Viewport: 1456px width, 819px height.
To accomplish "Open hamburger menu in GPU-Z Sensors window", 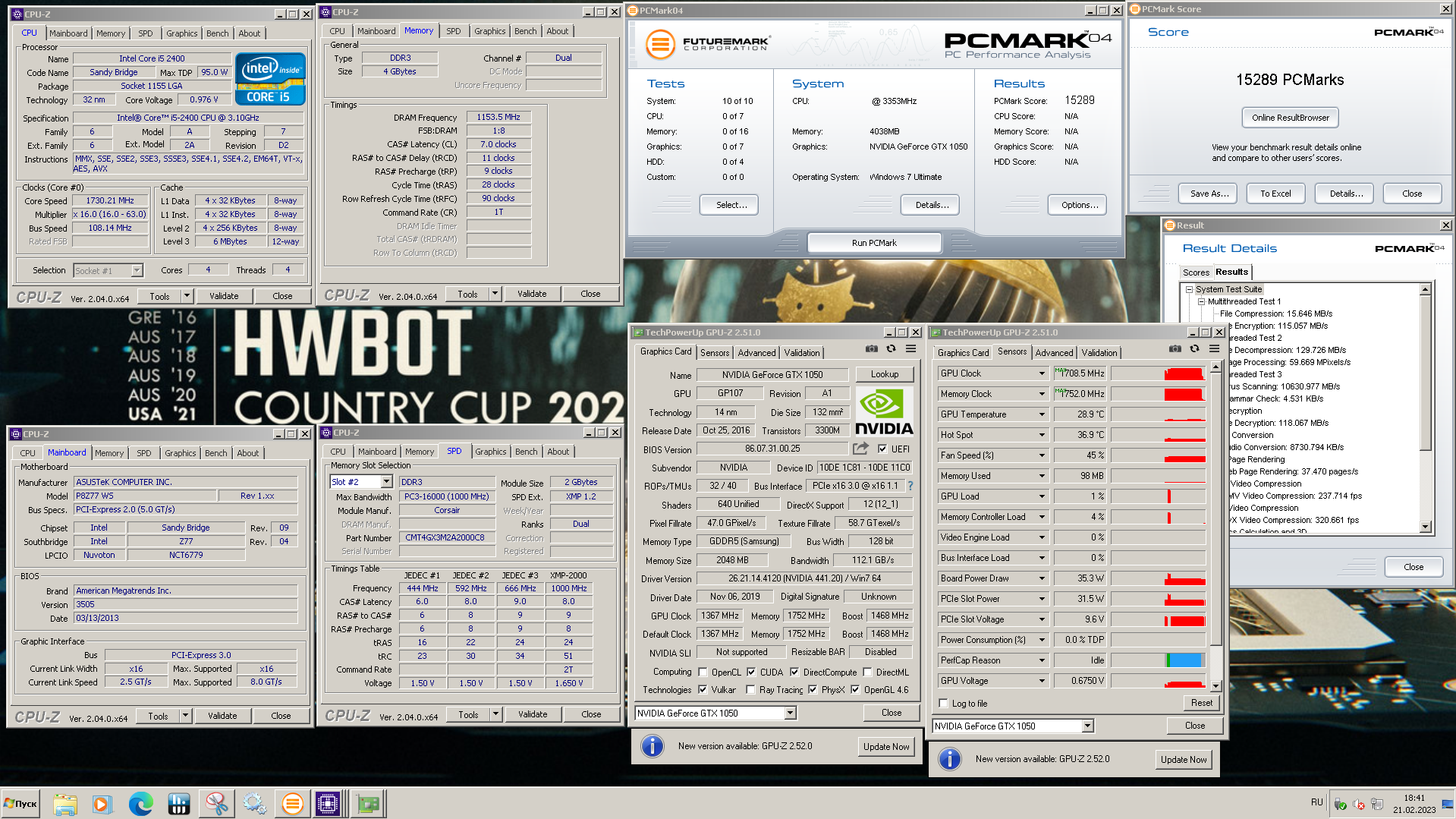I will (1214, 349).
